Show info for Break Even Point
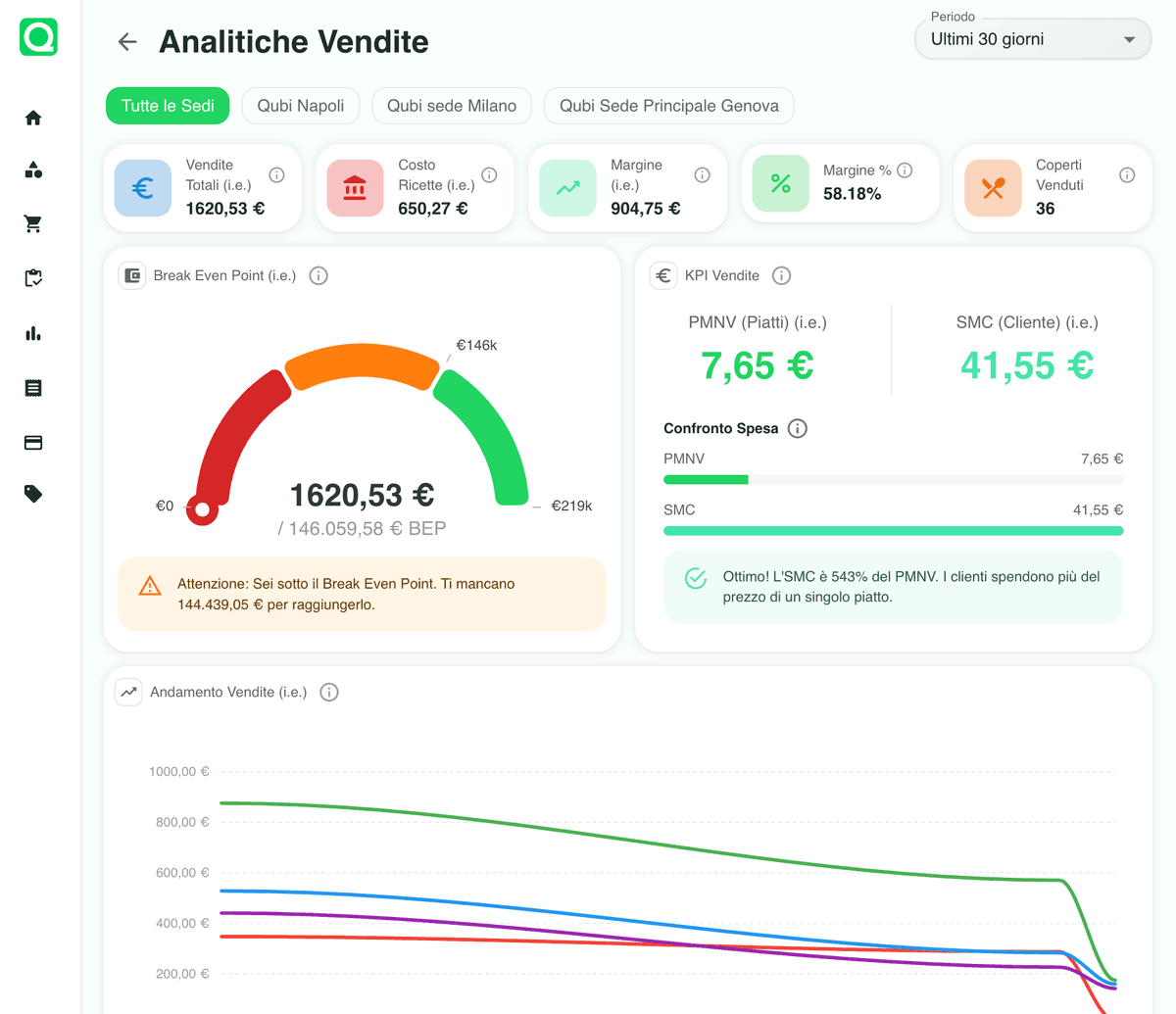Screen dimensions: 1176x1014 [318, 276]
